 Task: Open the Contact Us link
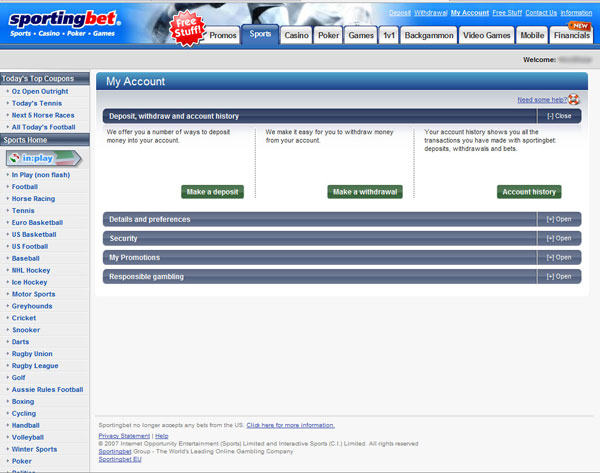click(x=541, y=13)
